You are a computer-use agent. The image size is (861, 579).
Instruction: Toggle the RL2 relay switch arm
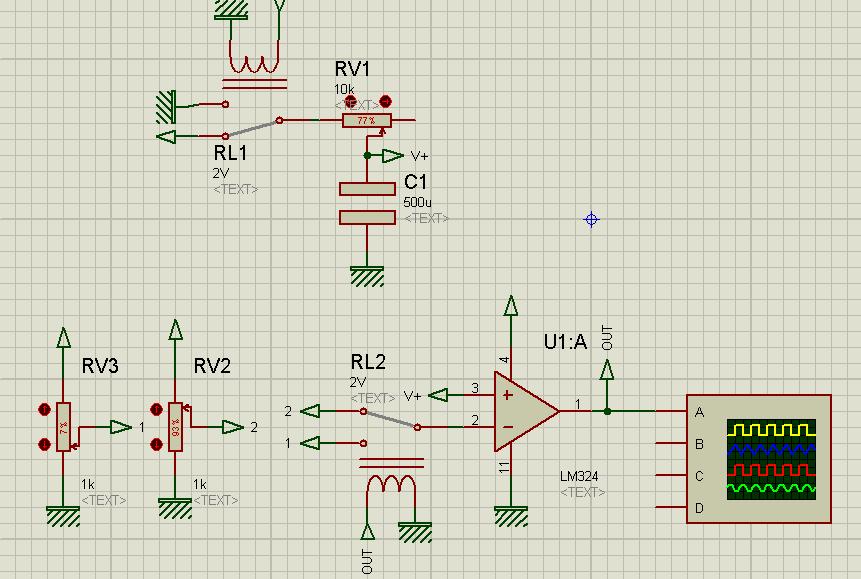tap(390, 419)
